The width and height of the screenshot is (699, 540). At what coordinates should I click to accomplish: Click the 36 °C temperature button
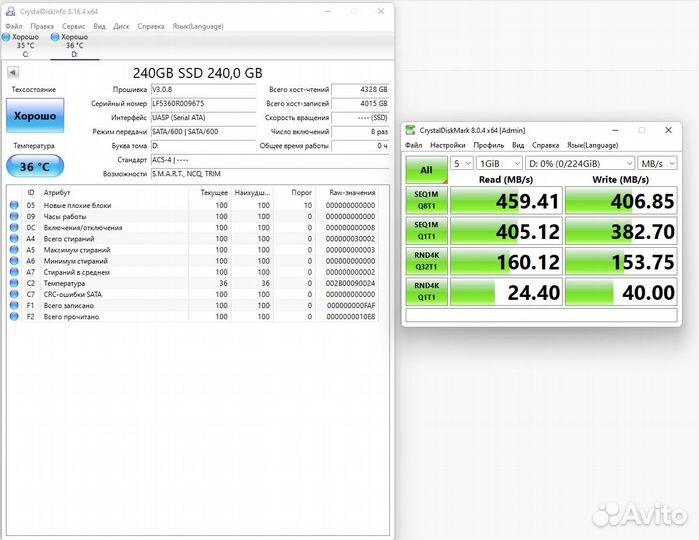(35, 166)
